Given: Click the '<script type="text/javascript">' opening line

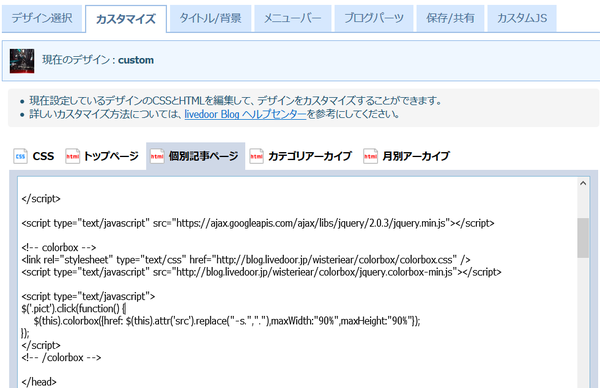Looking at the screenshot, I should tap(88, 297).
